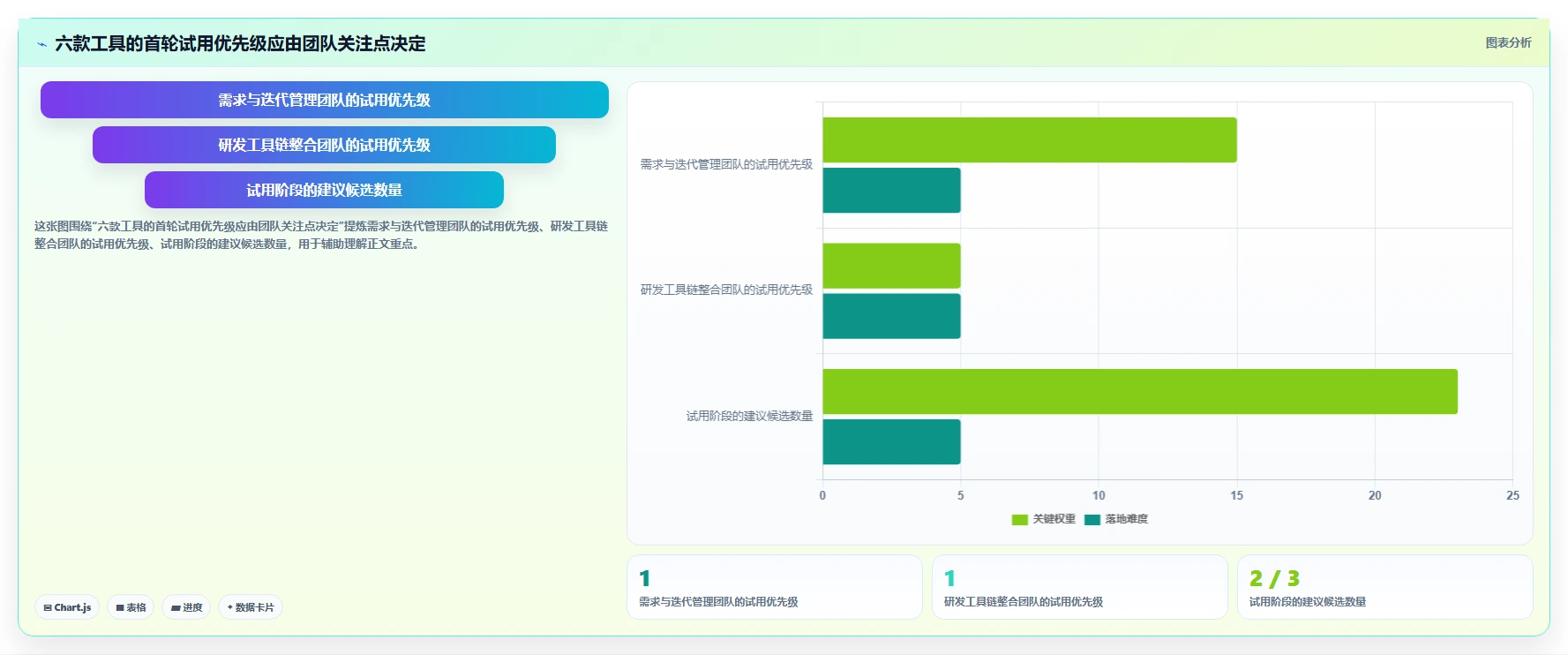Click the 数据卡片 tag chip

pos(251,607)
